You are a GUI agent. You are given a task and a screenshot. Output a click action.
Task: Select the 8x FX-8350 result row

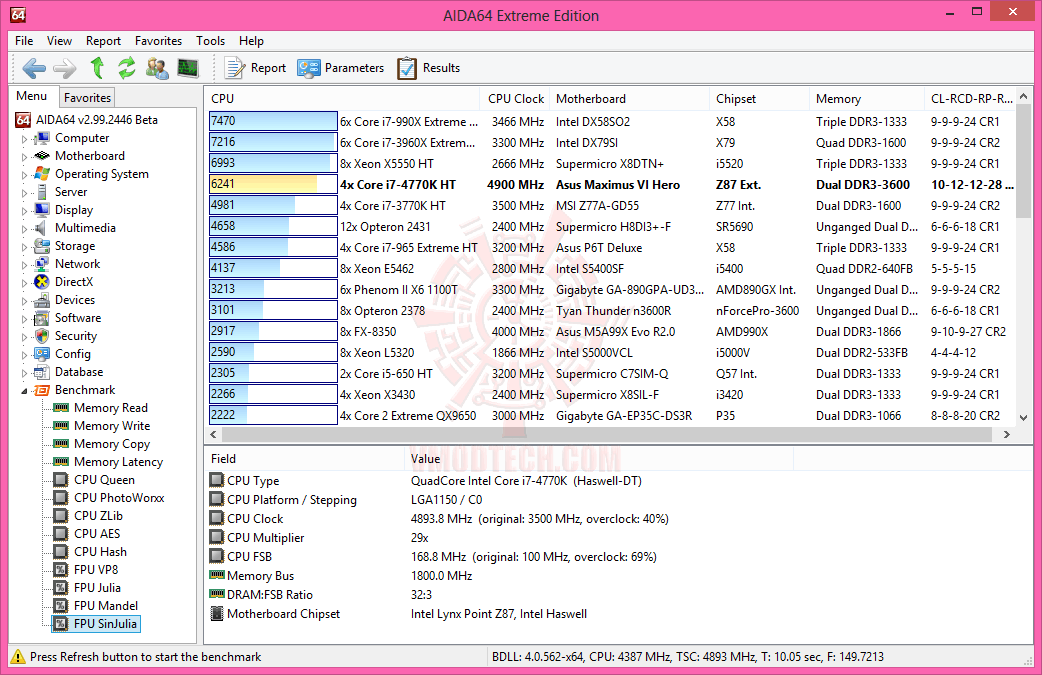coord(611,331)
